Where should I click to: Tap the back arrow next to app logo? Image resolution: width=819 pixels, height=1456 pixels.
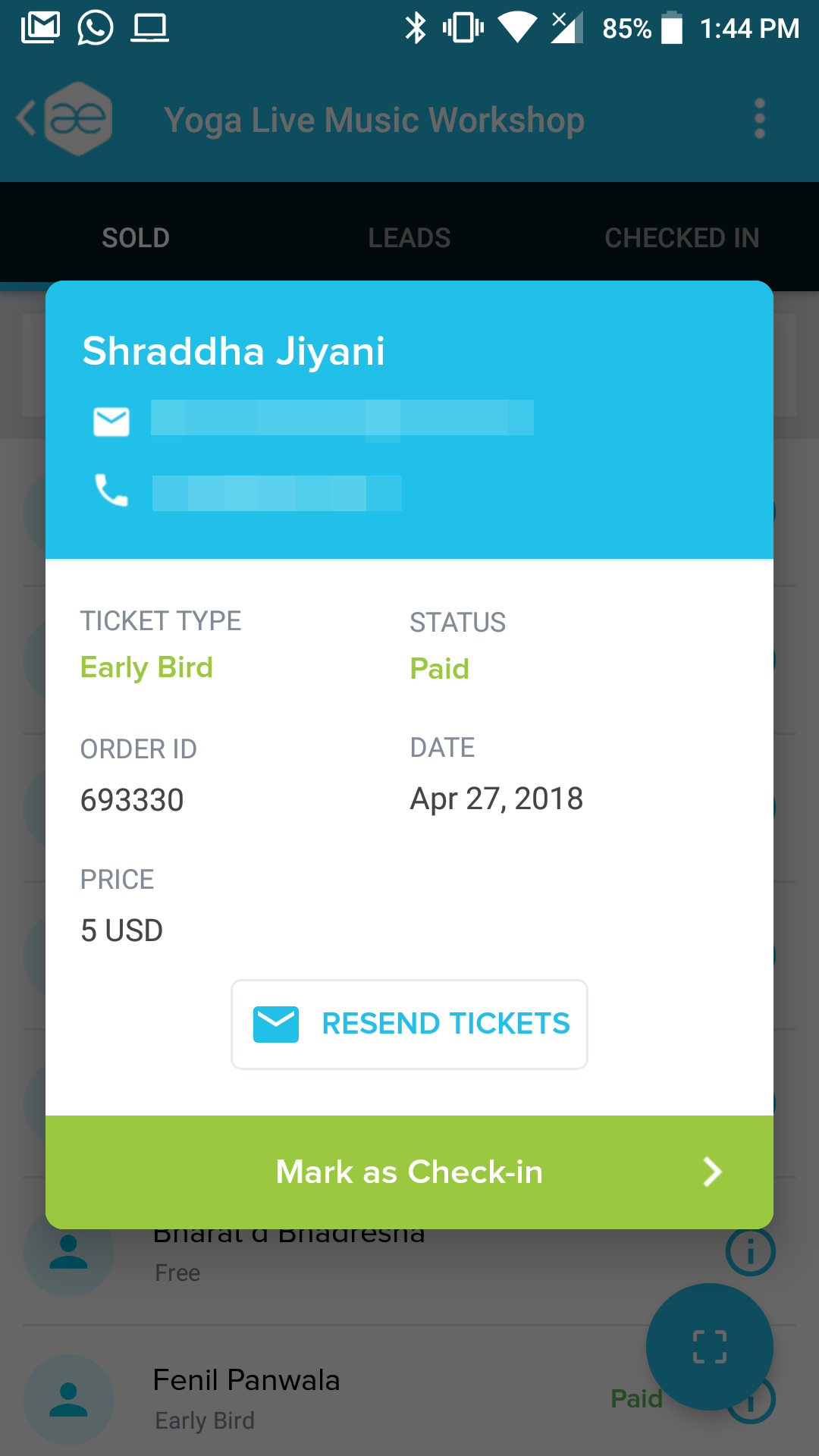27,119
